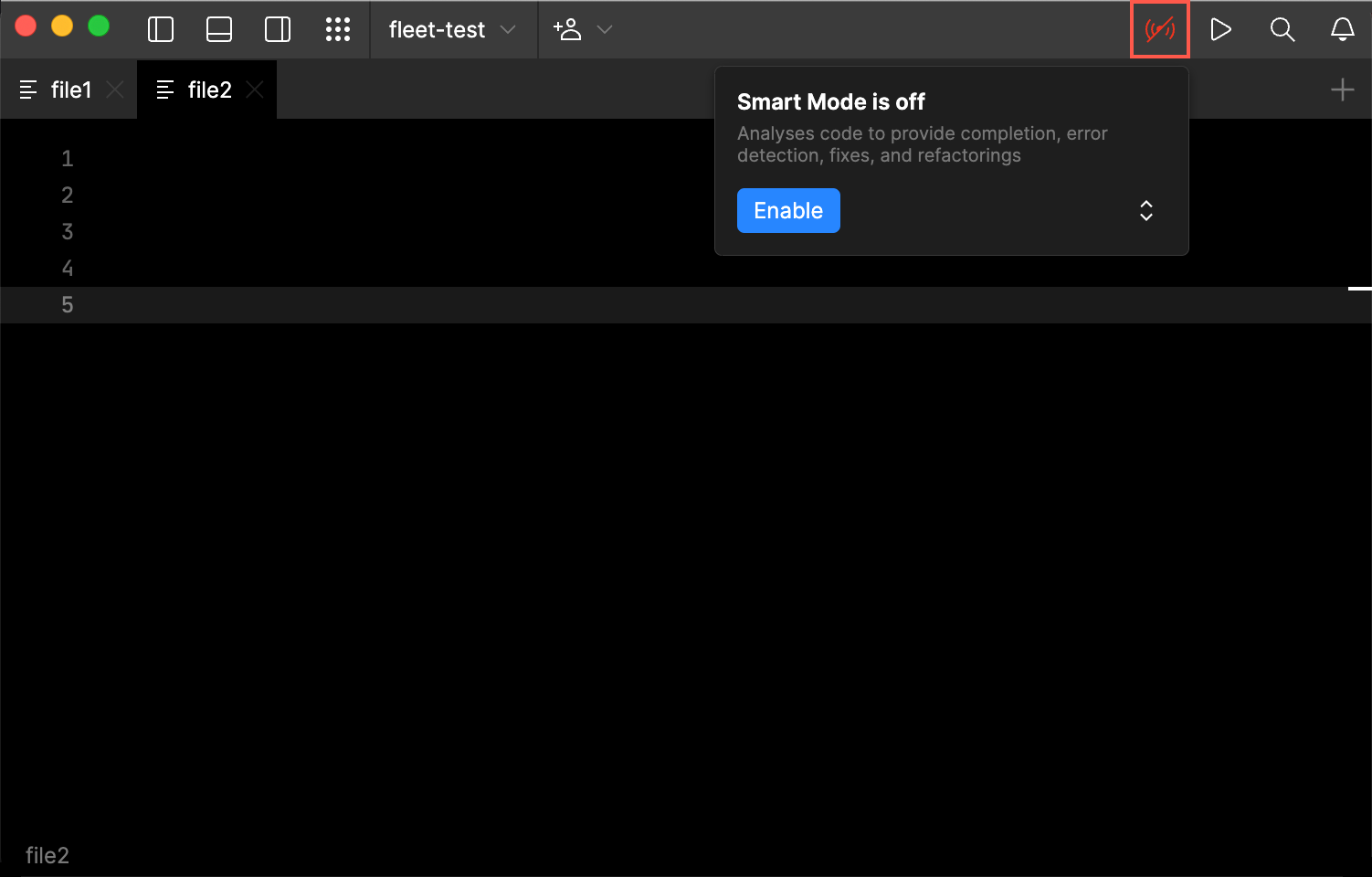Screen dimensions: 1372x877
Task: Close the file1 tab
Action: [115, 89]
